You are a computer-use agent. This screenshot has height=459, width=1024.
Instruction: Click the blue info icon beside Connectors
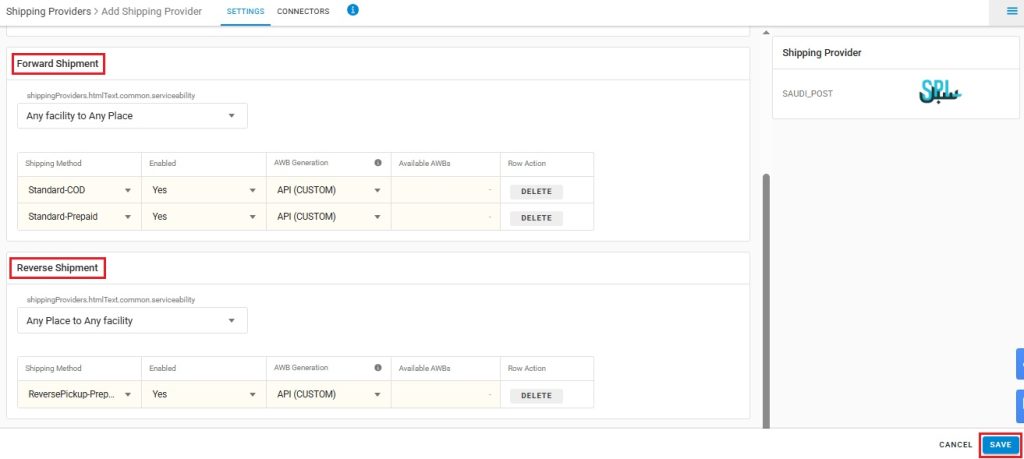tap(353, 10)
